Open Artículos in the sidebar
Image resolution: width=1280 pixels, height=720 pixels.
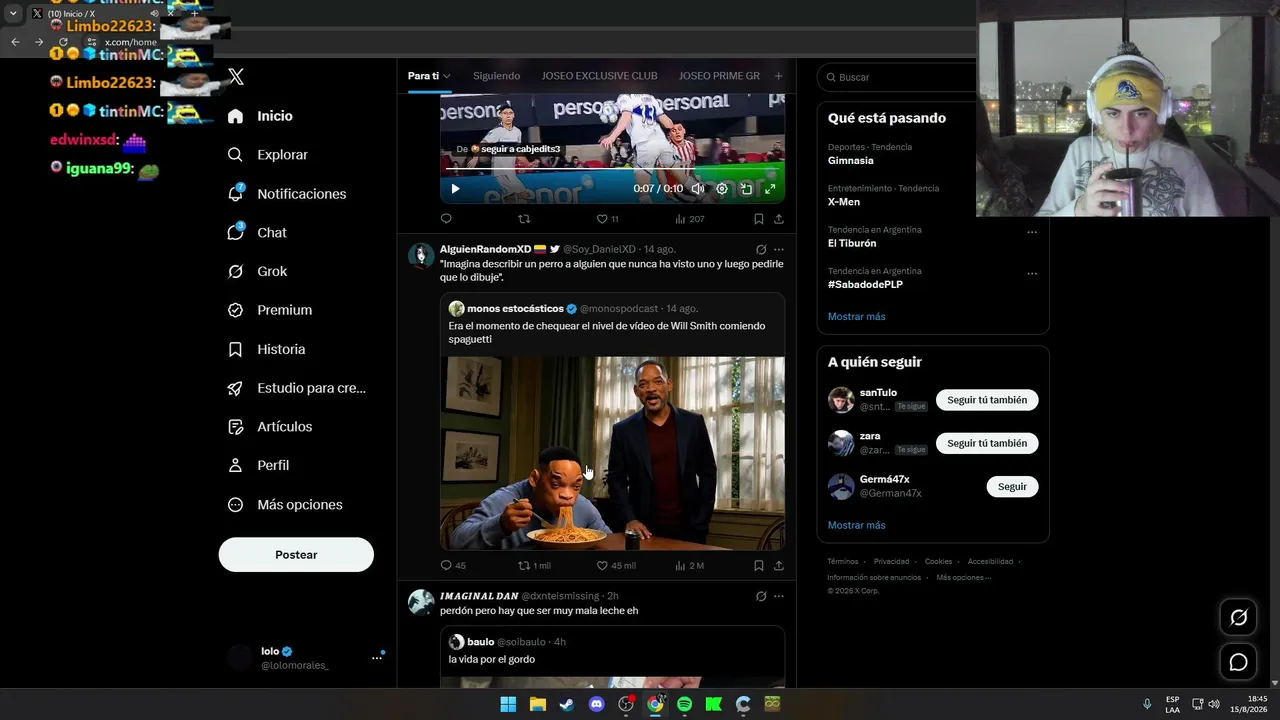(x=269, y=427)
